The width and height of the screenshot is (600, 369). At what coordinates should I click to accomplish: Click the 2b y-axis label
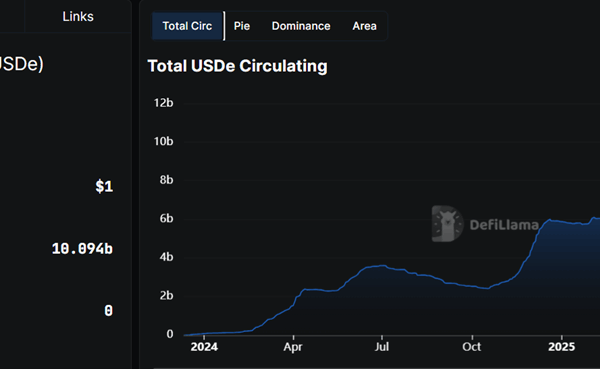coord(166,296)
